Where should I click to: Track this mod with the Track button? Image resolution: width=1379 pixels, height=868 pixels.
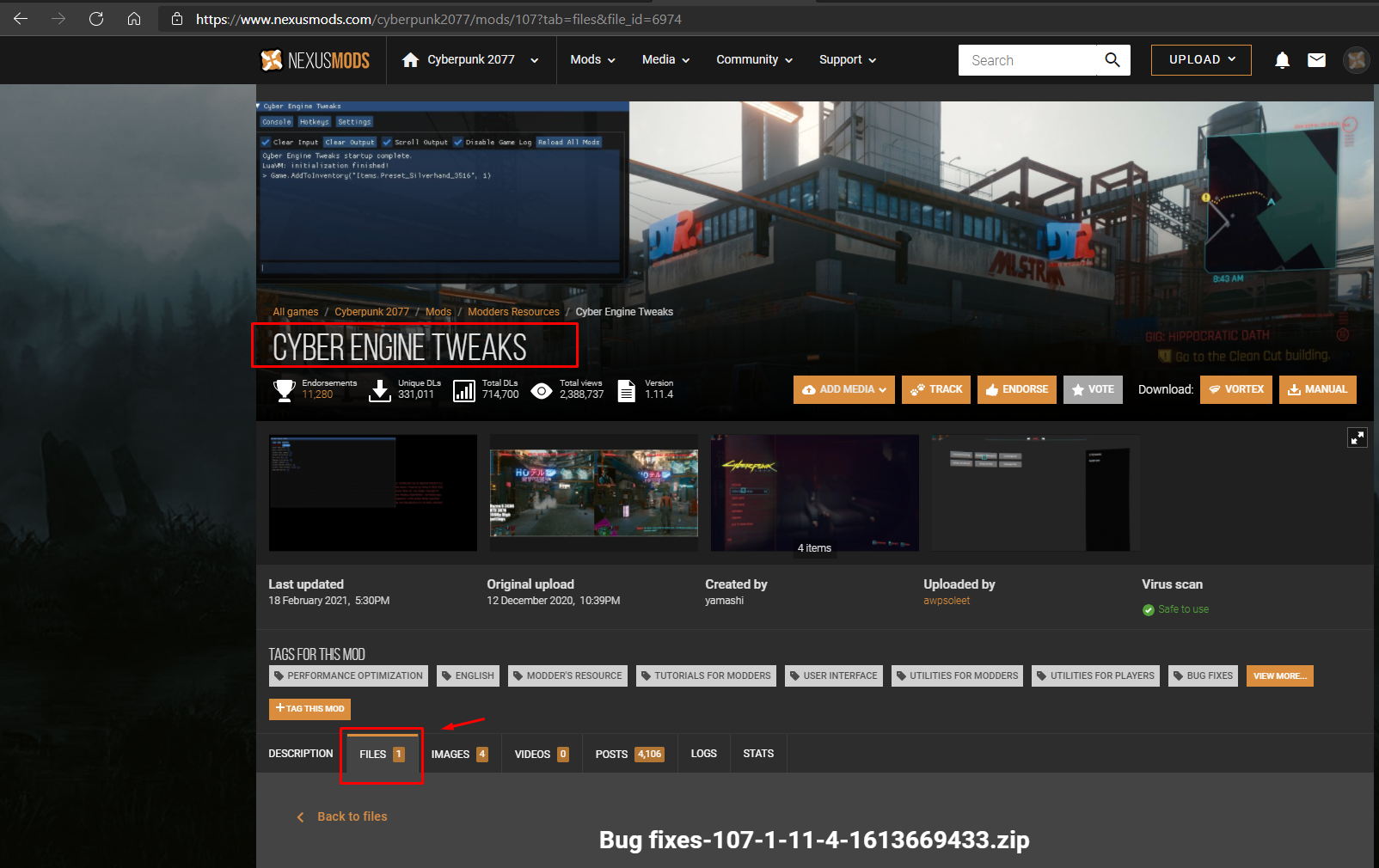coord(936,389)
